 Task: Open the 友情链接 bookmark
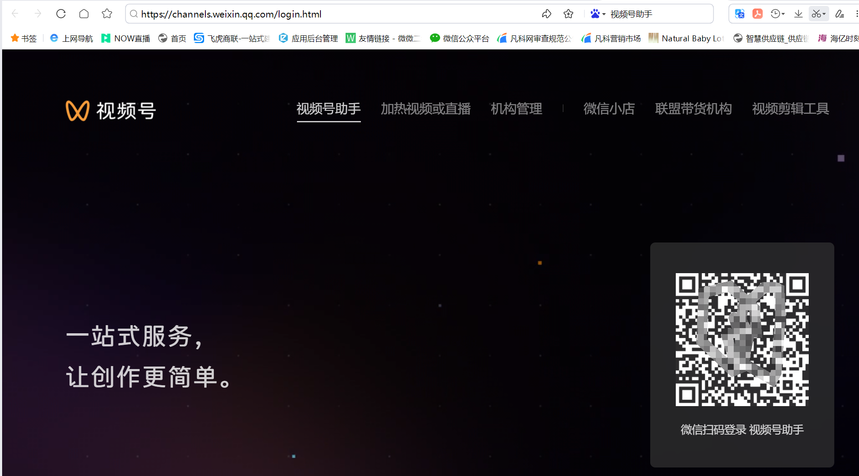click(x=382, y=38)
